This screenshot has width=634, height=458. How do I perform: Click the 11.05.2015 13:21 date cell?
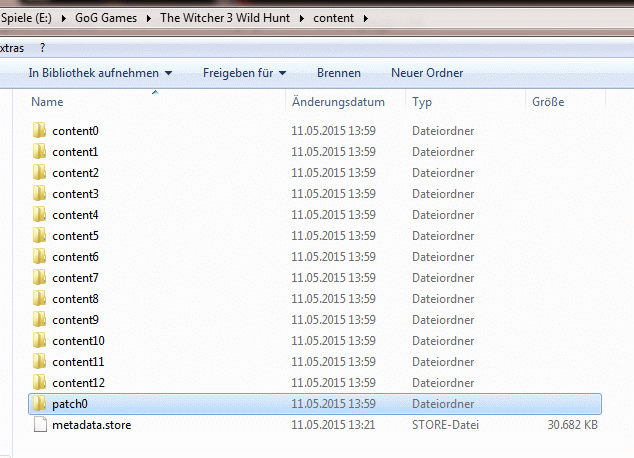click(333, 425)
